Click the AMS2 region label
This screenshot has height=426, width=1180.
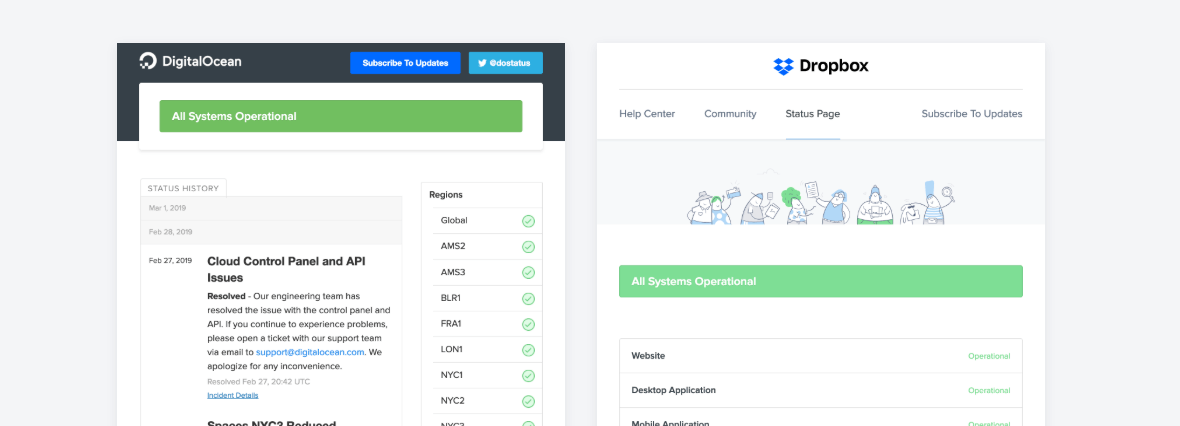pos(453,246)
